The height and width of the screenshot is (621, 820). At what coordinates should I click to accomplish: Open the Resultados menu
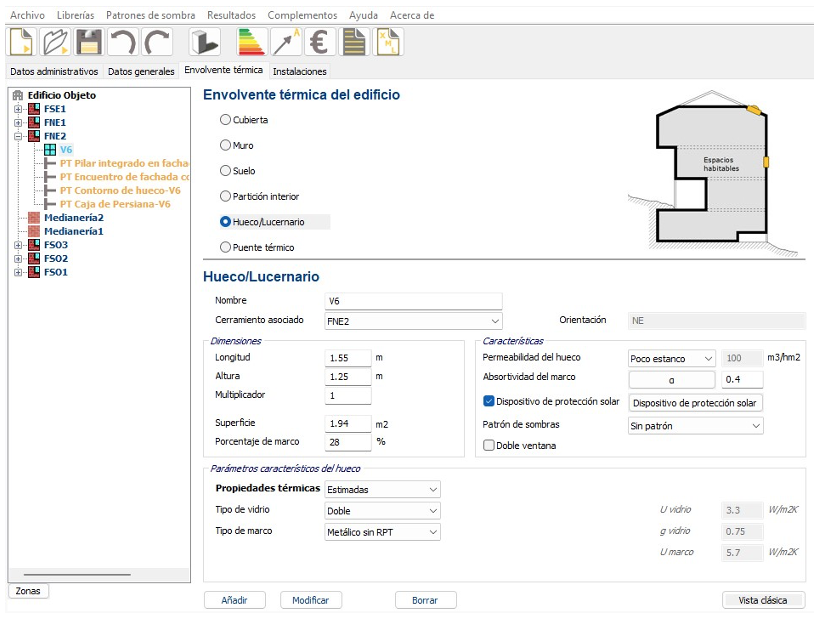coord(231,16)
